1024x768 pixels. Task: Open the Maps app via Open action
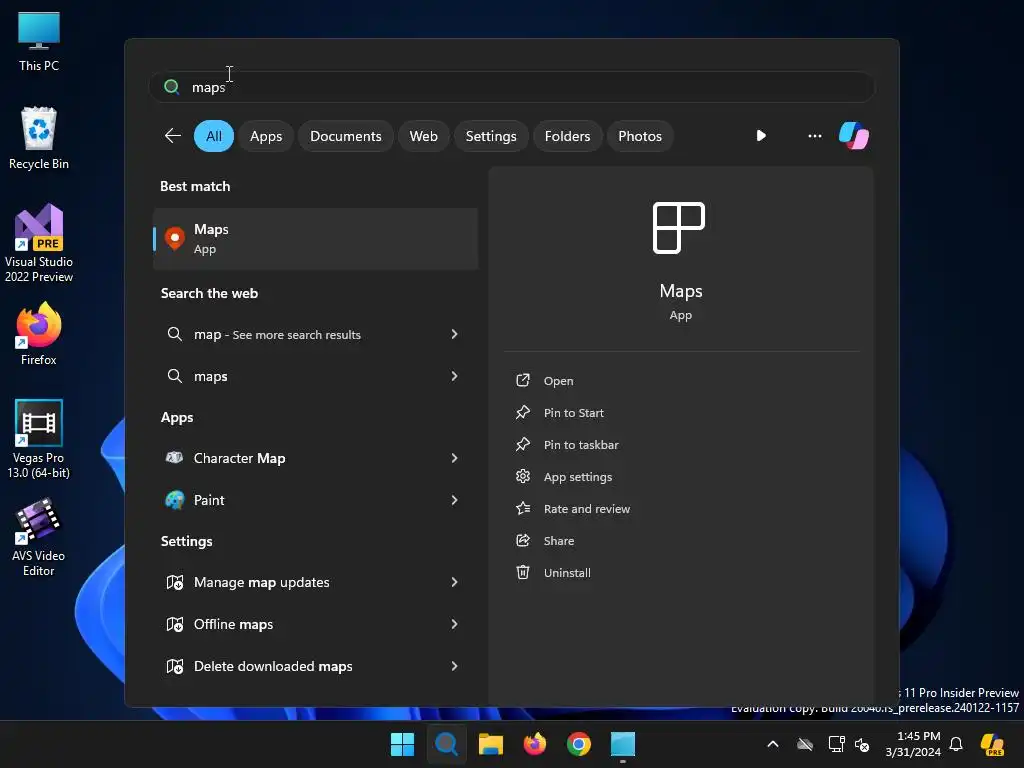558,381
